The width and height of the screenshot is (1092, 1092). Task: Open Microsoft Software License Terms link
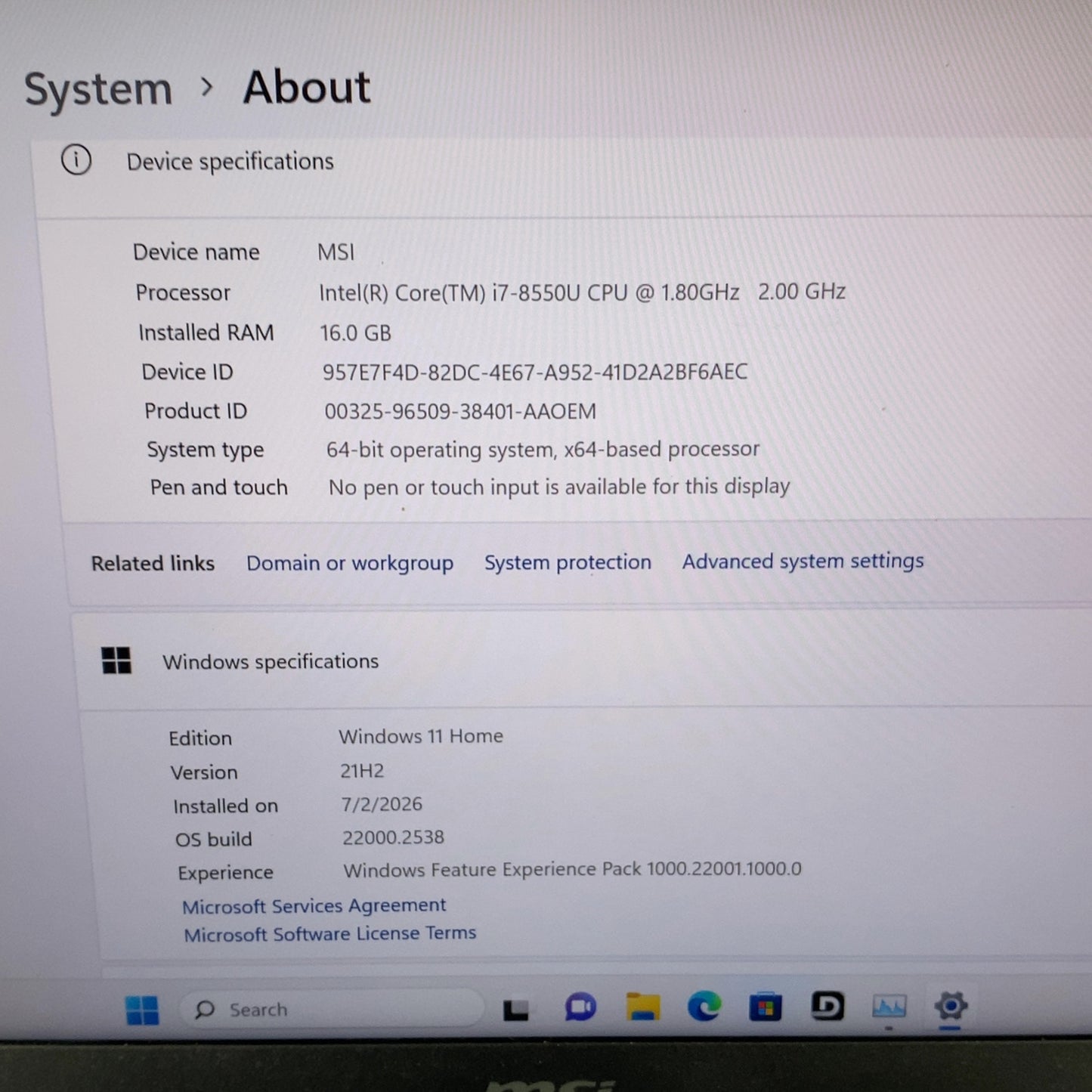tap(329, 934)
